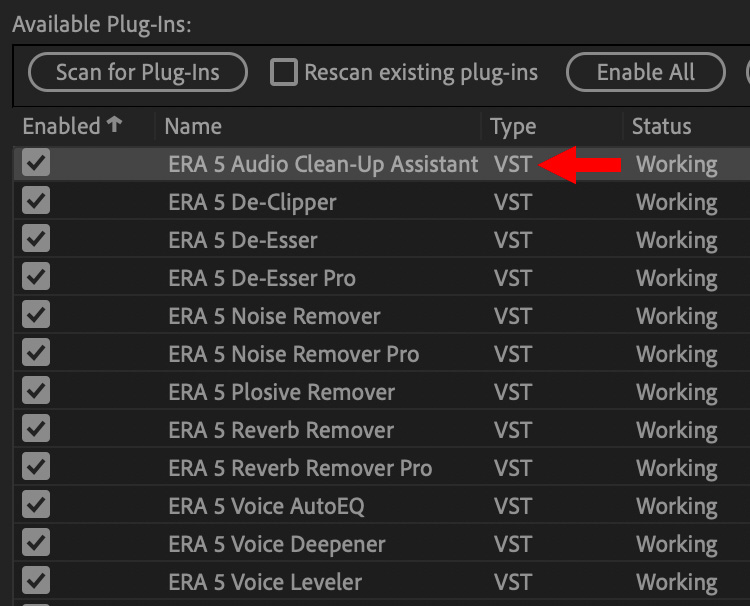Disable the ERA 5 Noise Remover checkbox

[36, 314]
